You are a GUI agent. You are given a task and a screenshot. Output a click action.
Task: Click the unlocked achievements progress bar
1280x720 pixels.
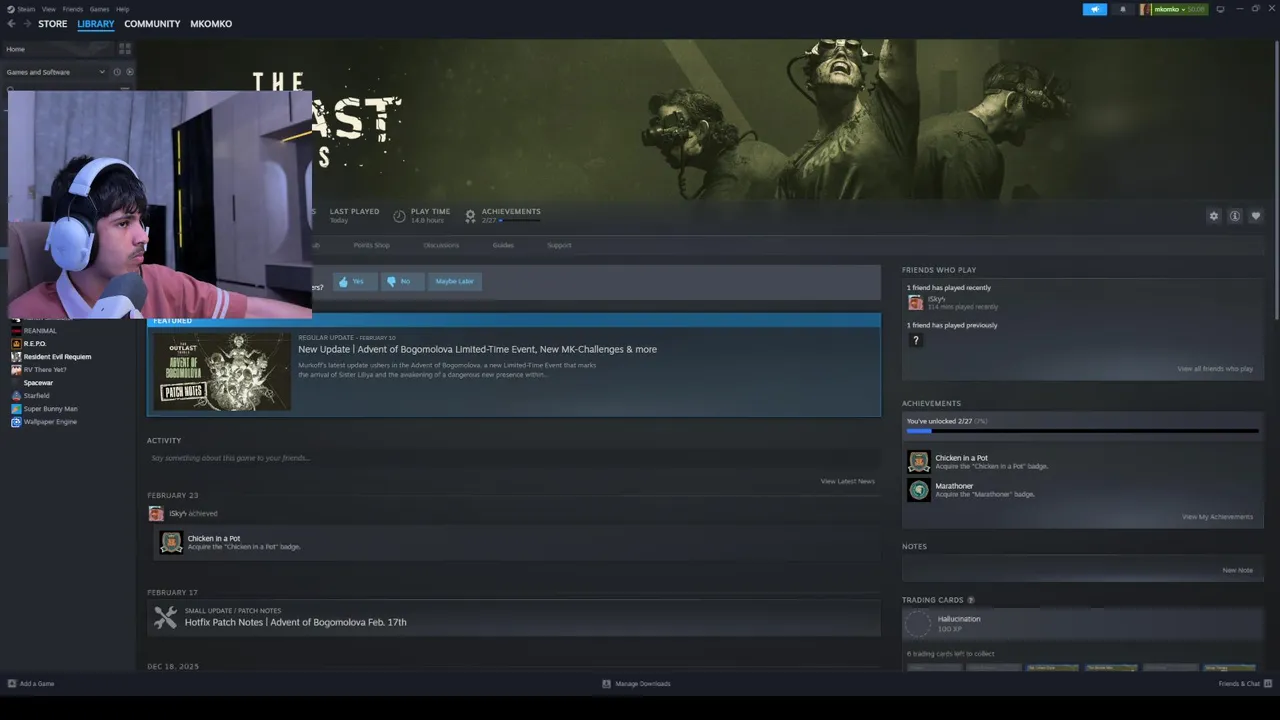1082,431
